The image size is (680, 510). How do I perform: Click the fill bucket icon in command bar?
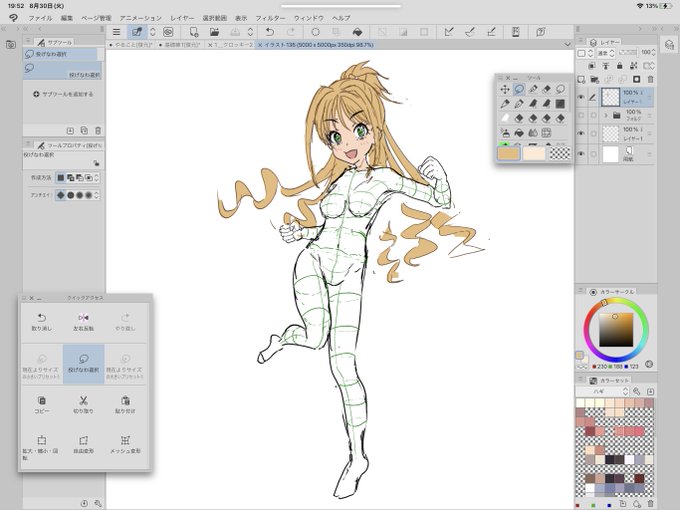[x=357, y=32]
